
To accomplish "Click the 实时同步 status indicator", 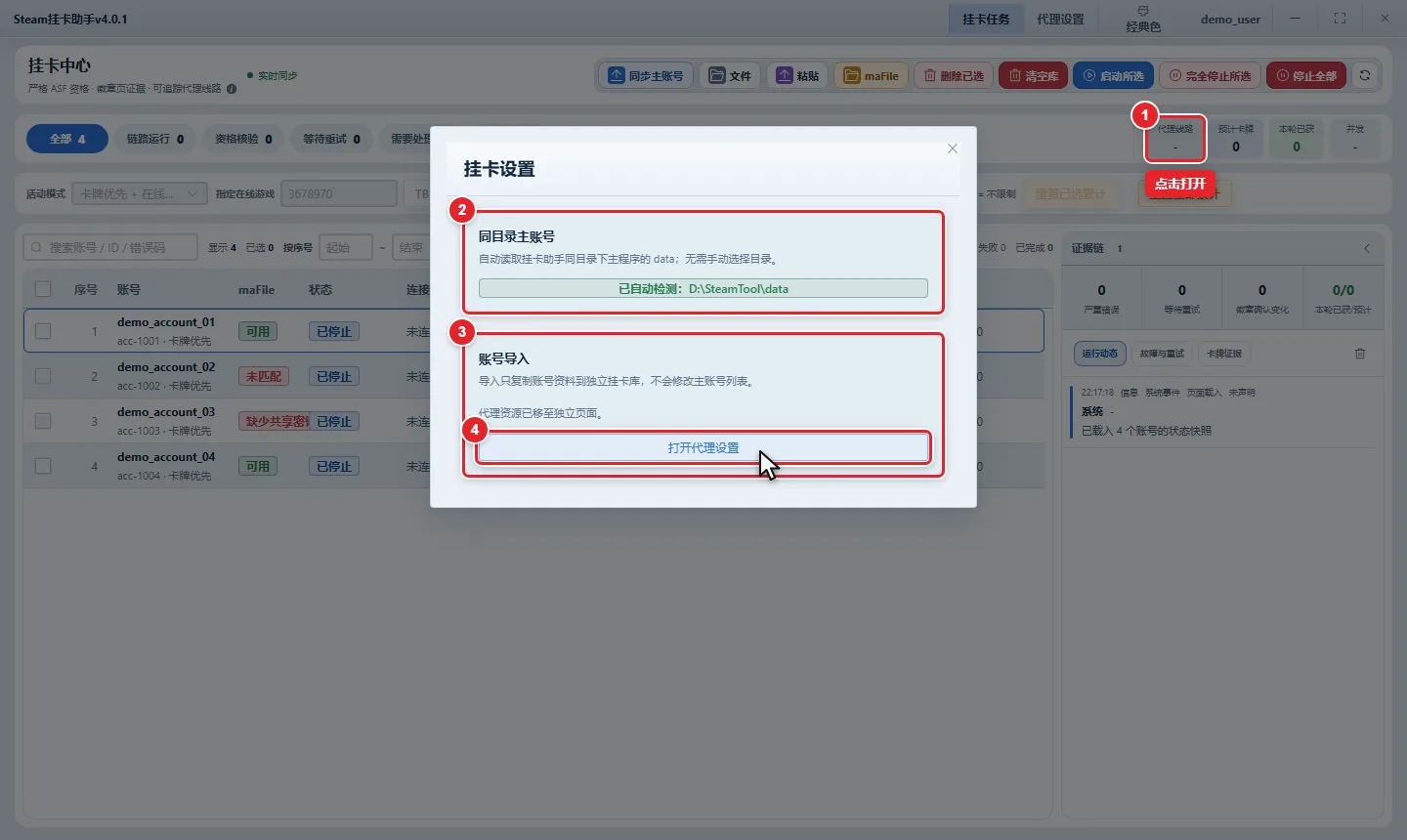I will coord(273,75).
